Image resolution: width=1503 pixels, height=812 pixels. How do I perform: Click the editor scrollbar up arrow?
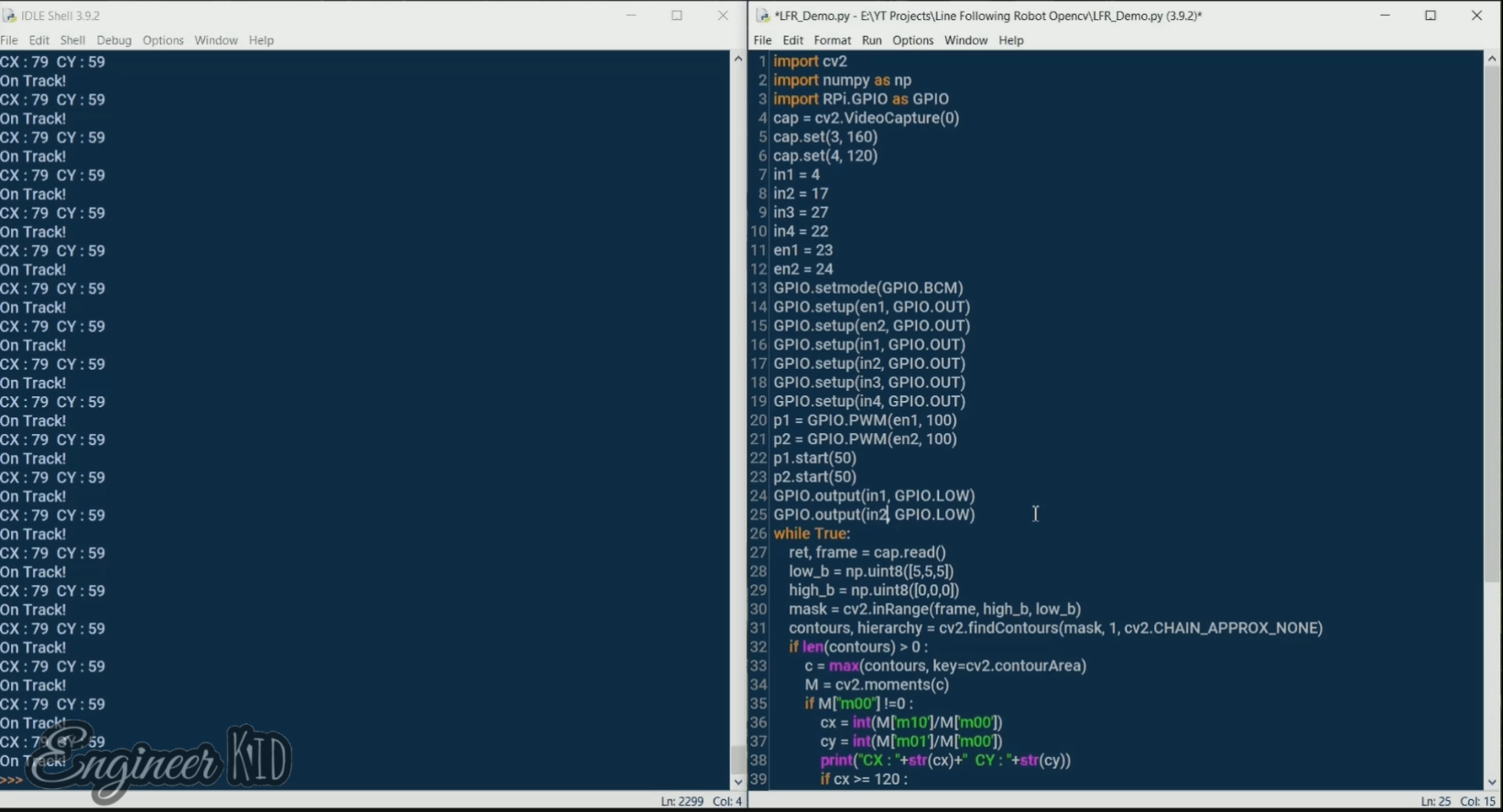coord(1492,59)
